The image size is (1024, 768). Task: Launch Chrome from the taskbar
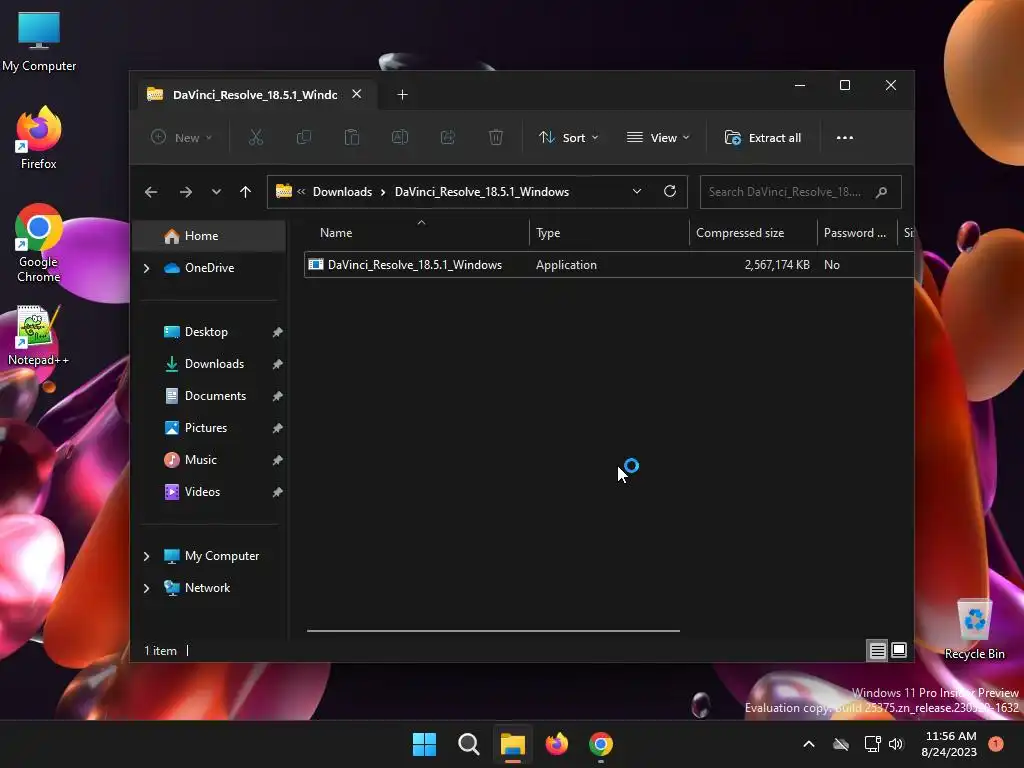[x=601, y=744]
